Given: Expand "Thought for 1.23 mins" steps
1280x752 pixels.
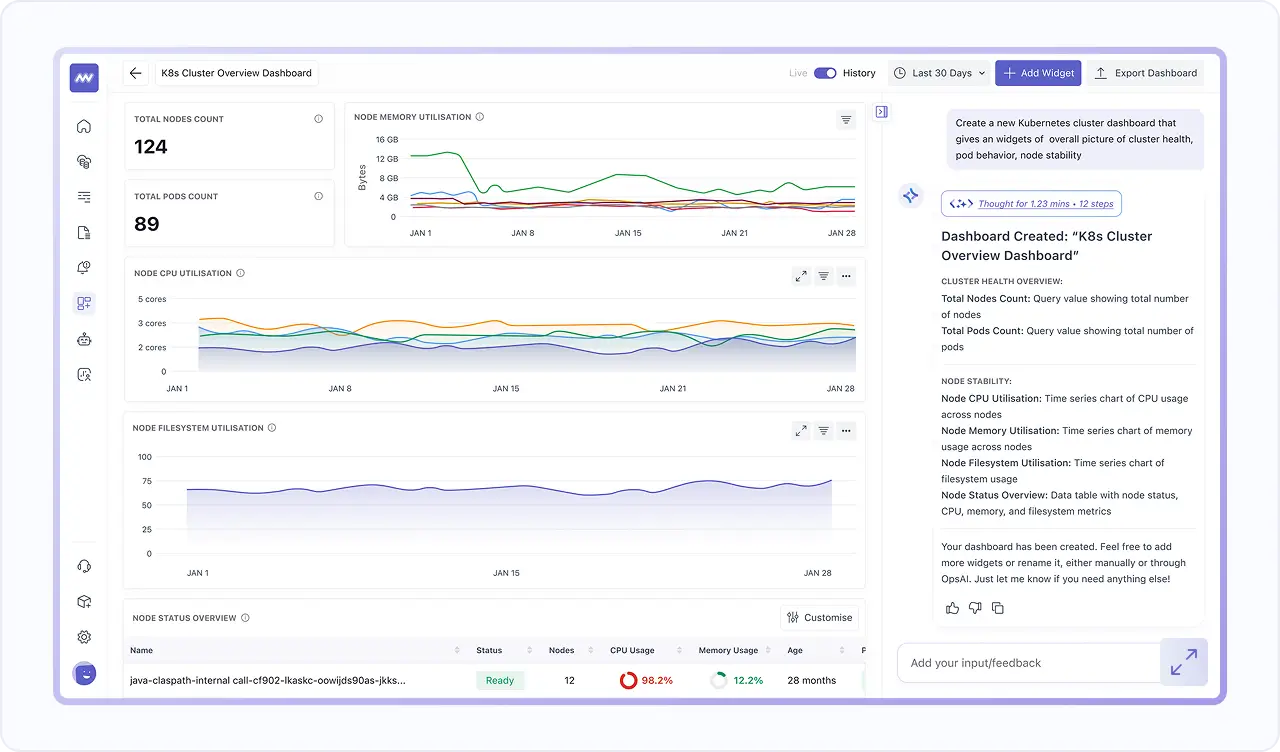Looking at the screenshot, I should tap(1031, 203).
